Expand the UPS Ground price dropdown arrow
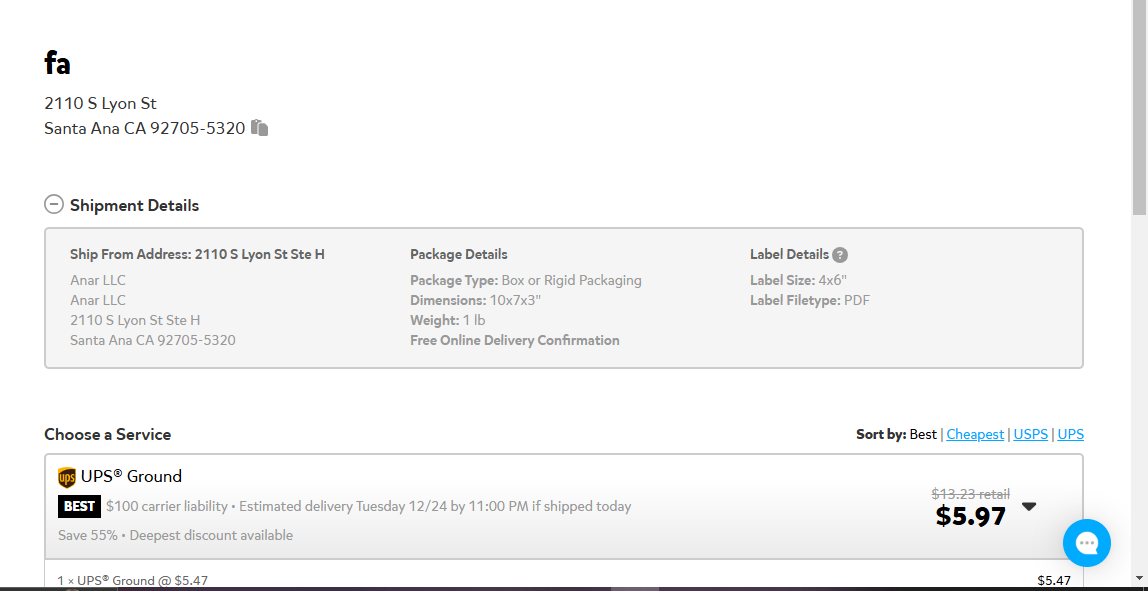This screenshot has height=591, width=1148. click(x=1029, y=507)
